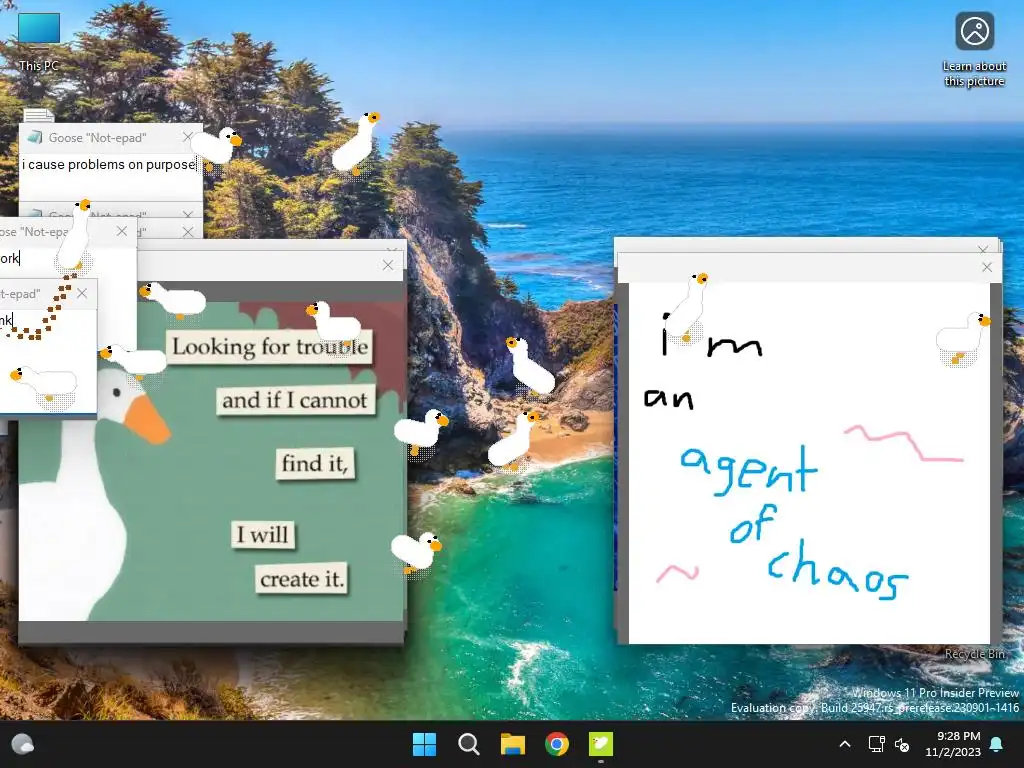
Task: Open Google Chrome from the taskbar
Action: 556,744
